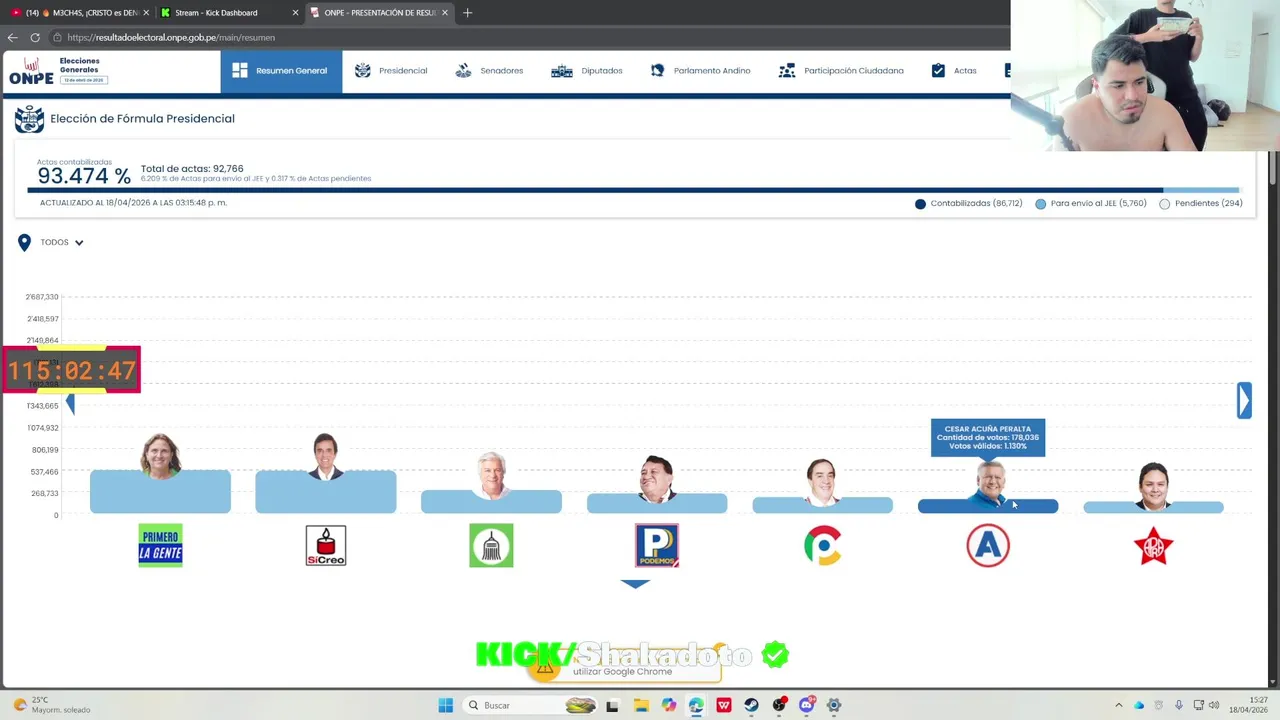
Task: Open the Presidencial tab
Action: click(x=391, y=71)
